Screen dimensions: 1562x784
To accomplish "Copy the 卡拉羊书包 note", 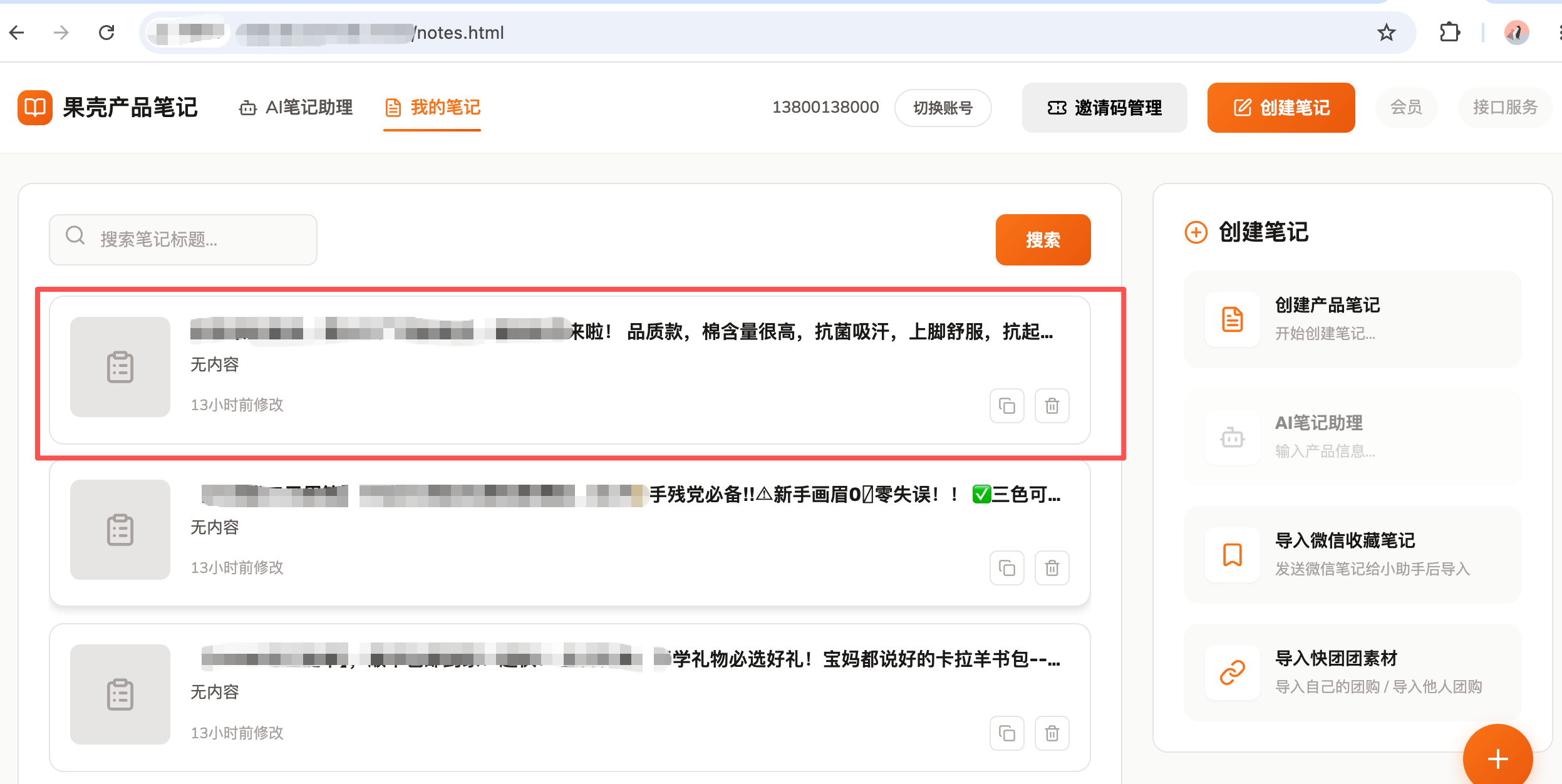I will tap(1006, 733).
